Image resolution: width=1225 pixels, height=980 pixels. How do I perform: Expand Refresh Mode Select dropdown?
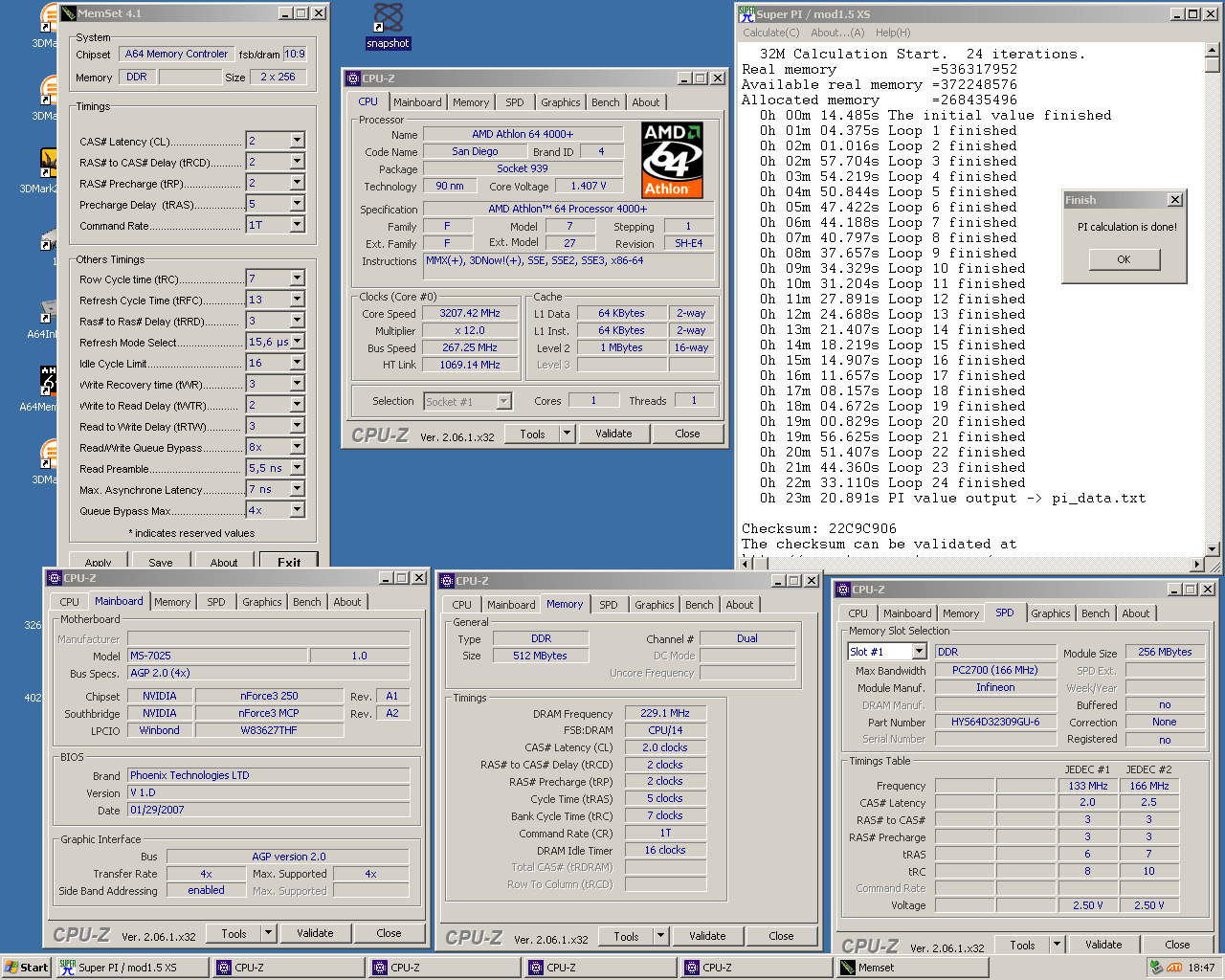pyautogui.click(x=297, y=342)
